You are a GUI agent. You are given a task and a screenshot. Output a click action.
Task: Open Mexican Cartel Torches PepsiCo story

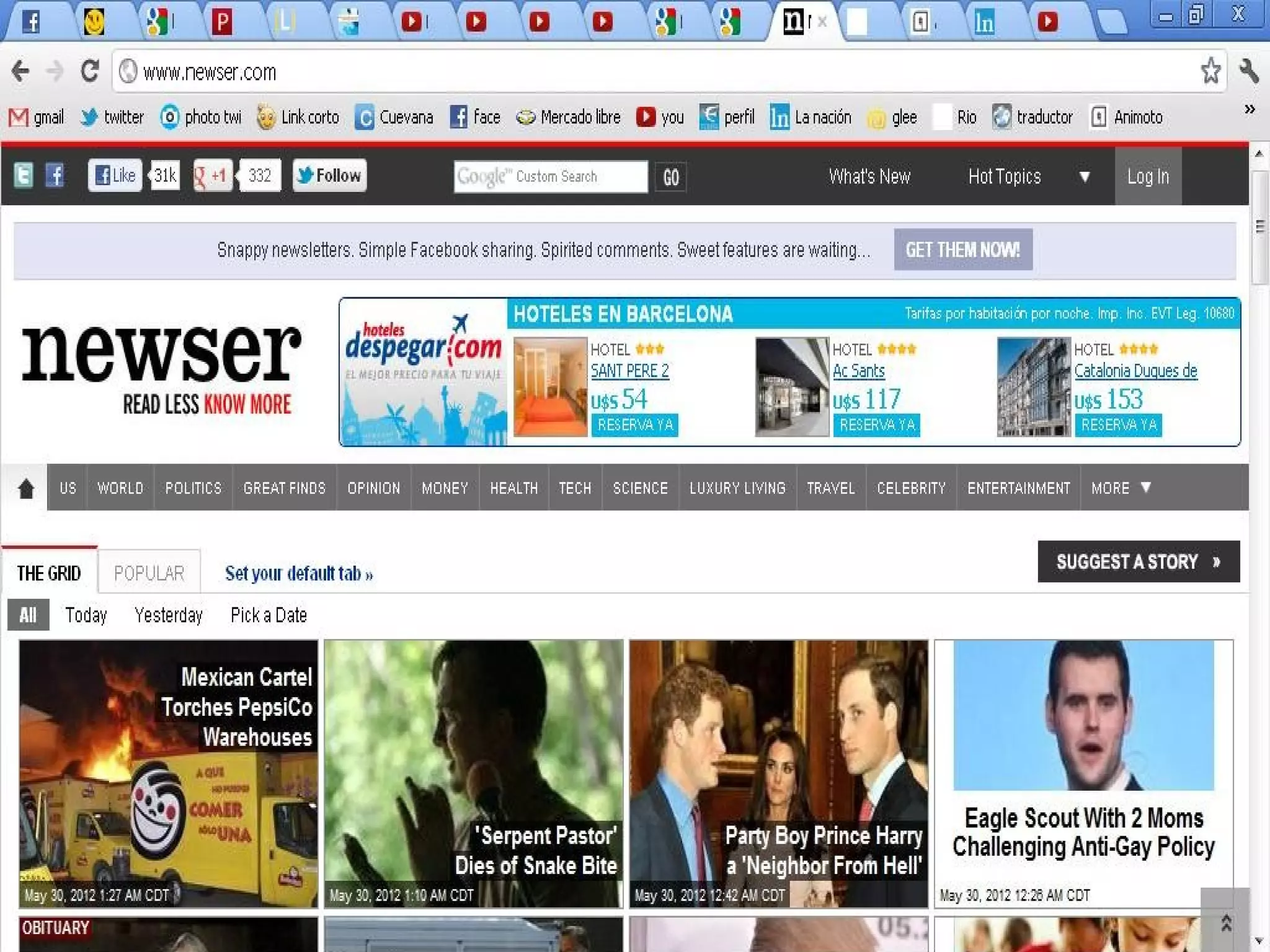[168, 773]
